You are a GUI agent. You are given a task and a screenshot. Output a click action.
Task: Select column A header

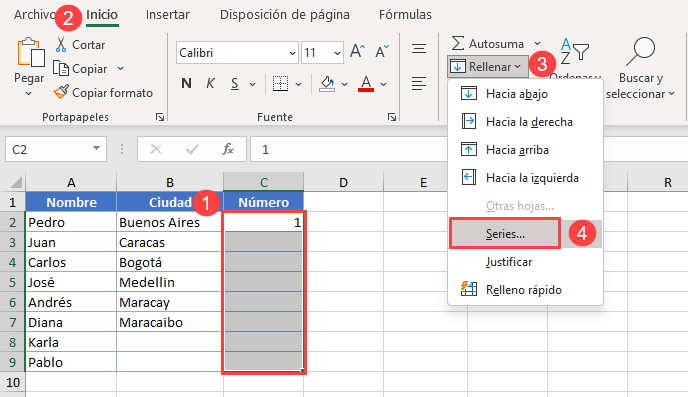(71, 182)
